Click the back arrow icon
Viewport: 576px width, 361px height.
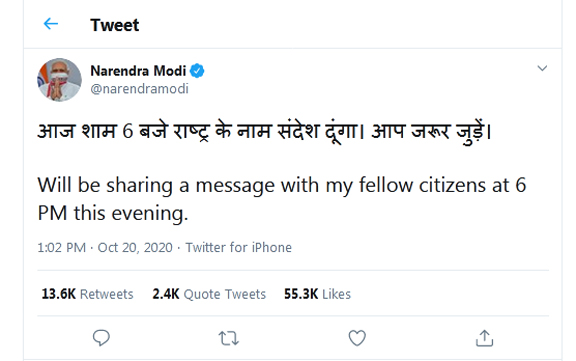point(51,24)
